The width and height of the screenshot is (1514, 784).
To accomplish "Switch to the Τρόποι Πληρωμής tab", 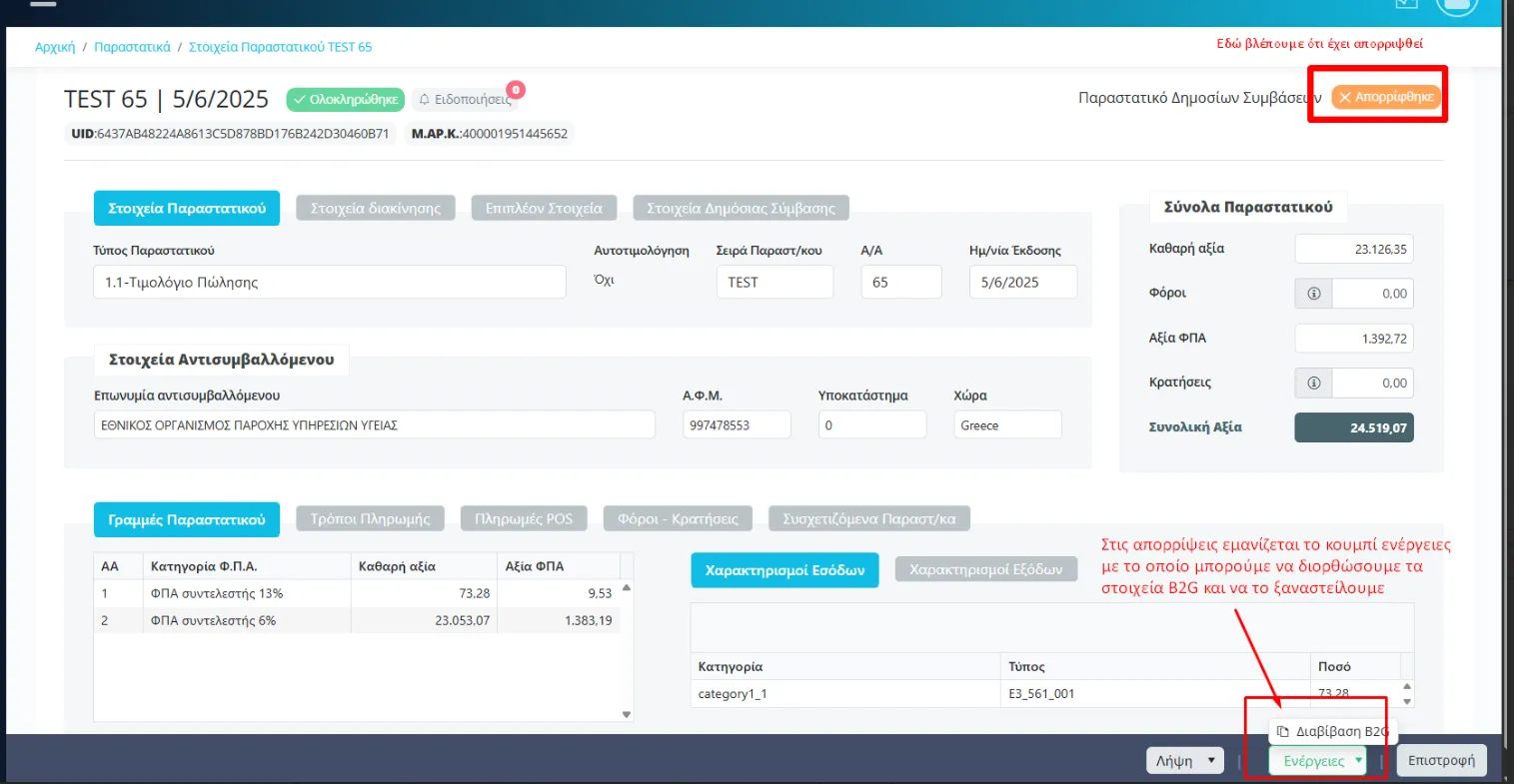I will pyautogui.click(x=370, y=519).
